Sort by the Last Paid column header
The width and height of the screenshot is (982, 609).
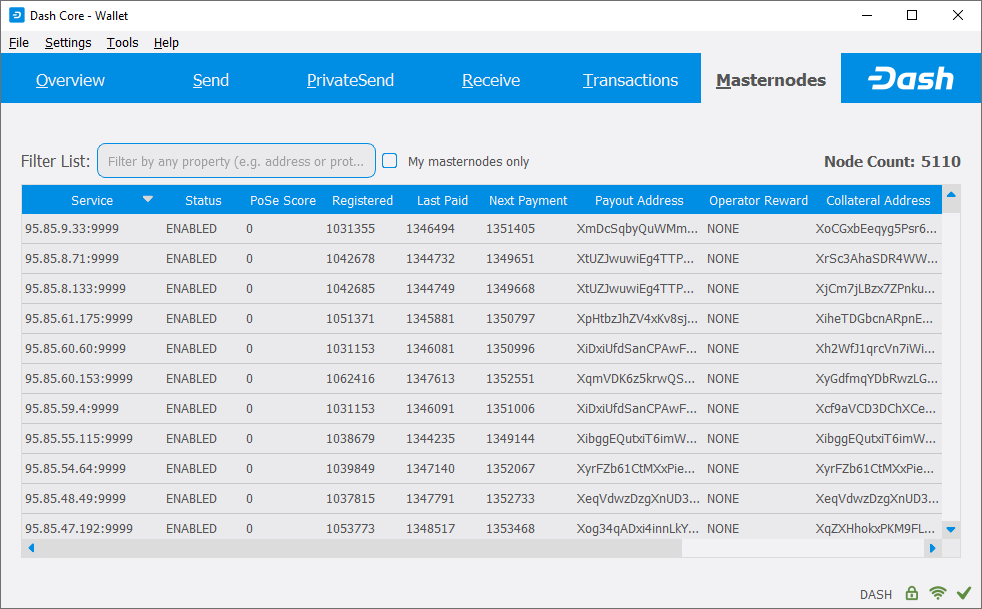point(442,200)
